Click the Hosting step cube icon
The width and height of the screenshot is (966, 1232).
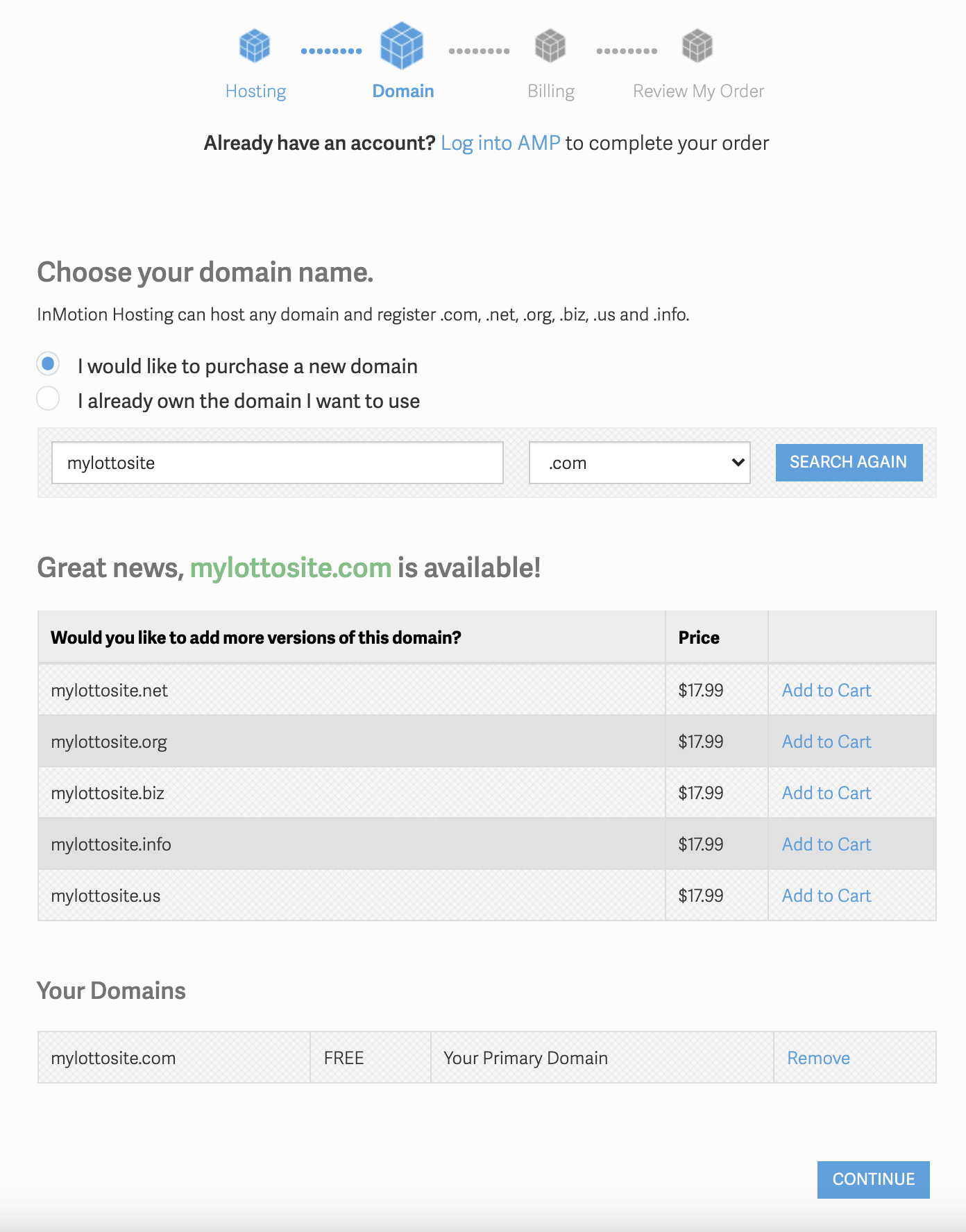(x=255, y=46)
